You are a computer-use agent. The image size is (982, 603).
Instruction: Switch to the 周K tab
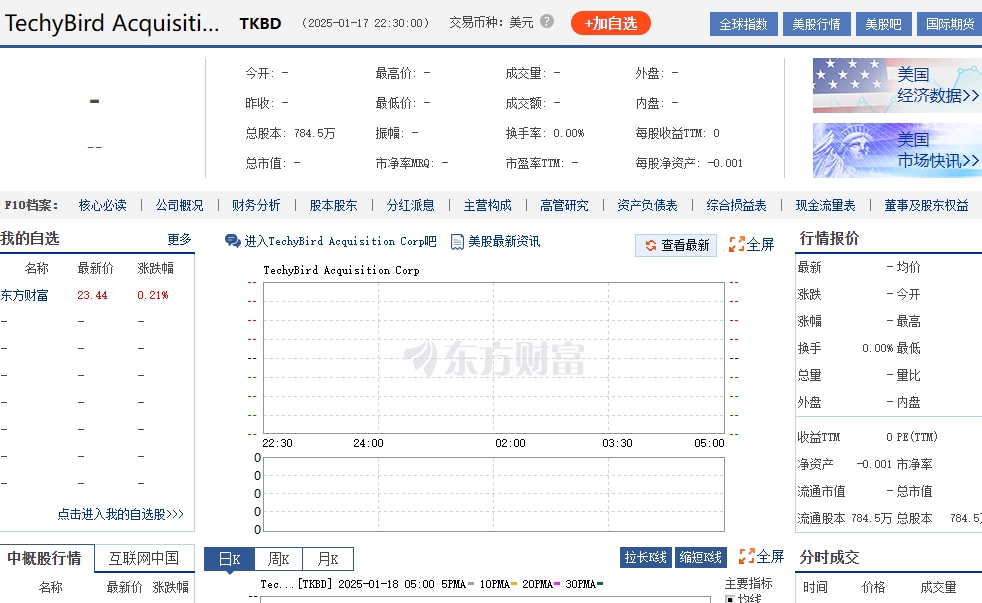[278, 559]
